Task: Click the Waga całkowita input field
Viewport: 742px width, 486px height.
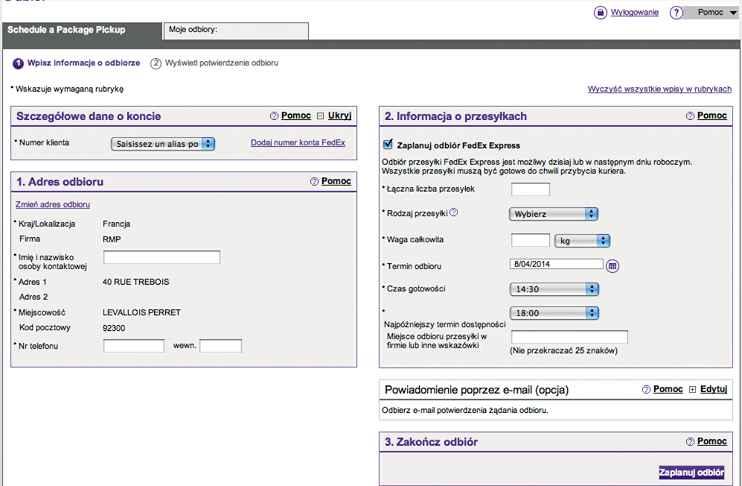Action: 530,240
